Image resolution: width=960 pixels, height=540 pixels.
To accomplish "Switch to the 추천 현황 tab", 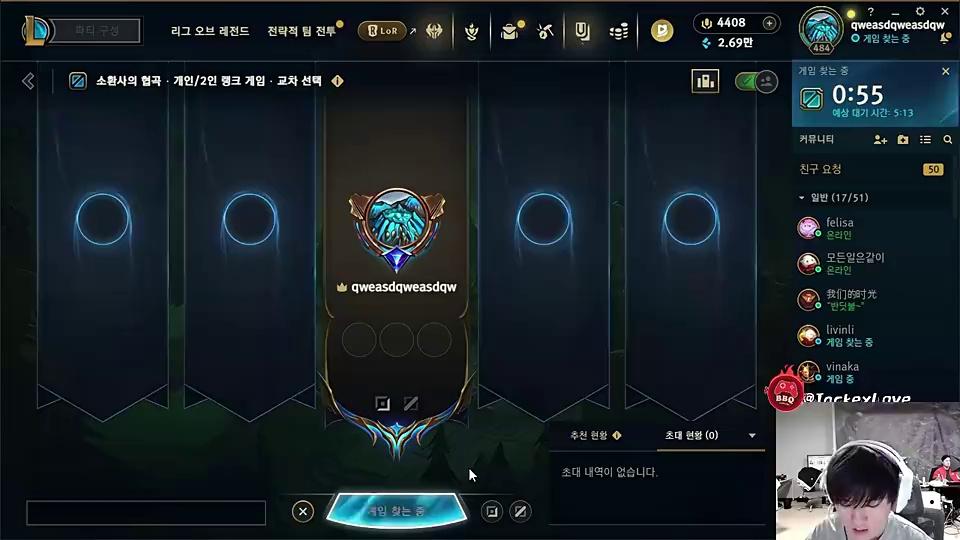I will pos(589,435).
